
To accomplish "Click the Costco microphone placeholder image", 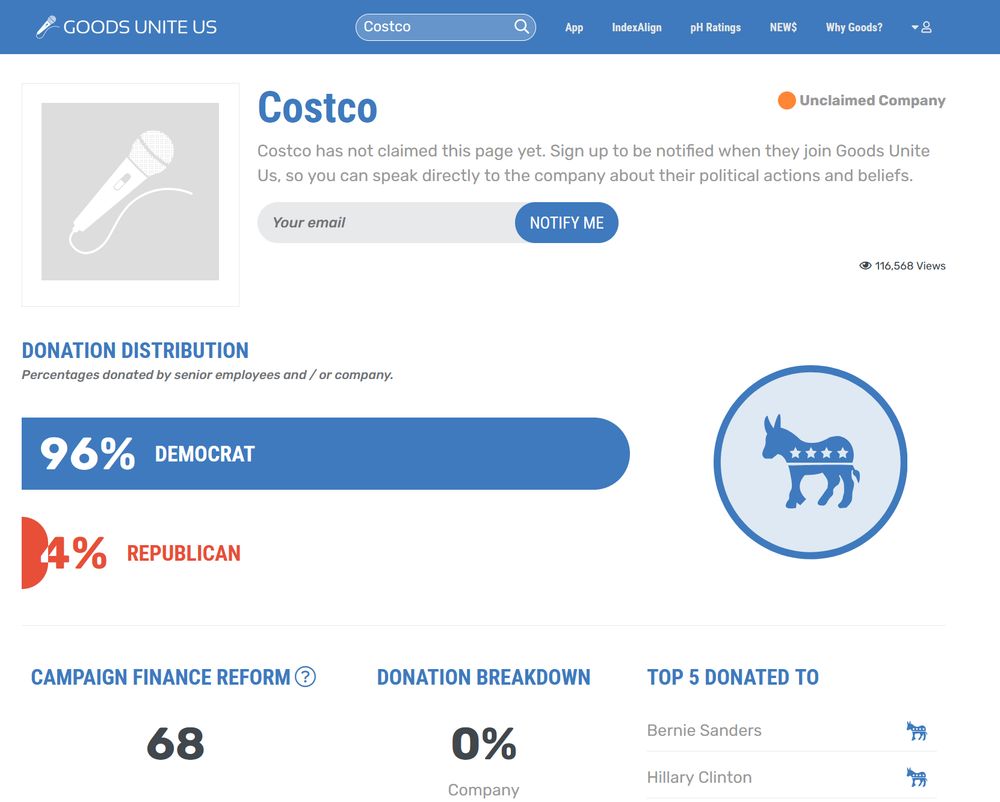I will [x=130, y=192].
